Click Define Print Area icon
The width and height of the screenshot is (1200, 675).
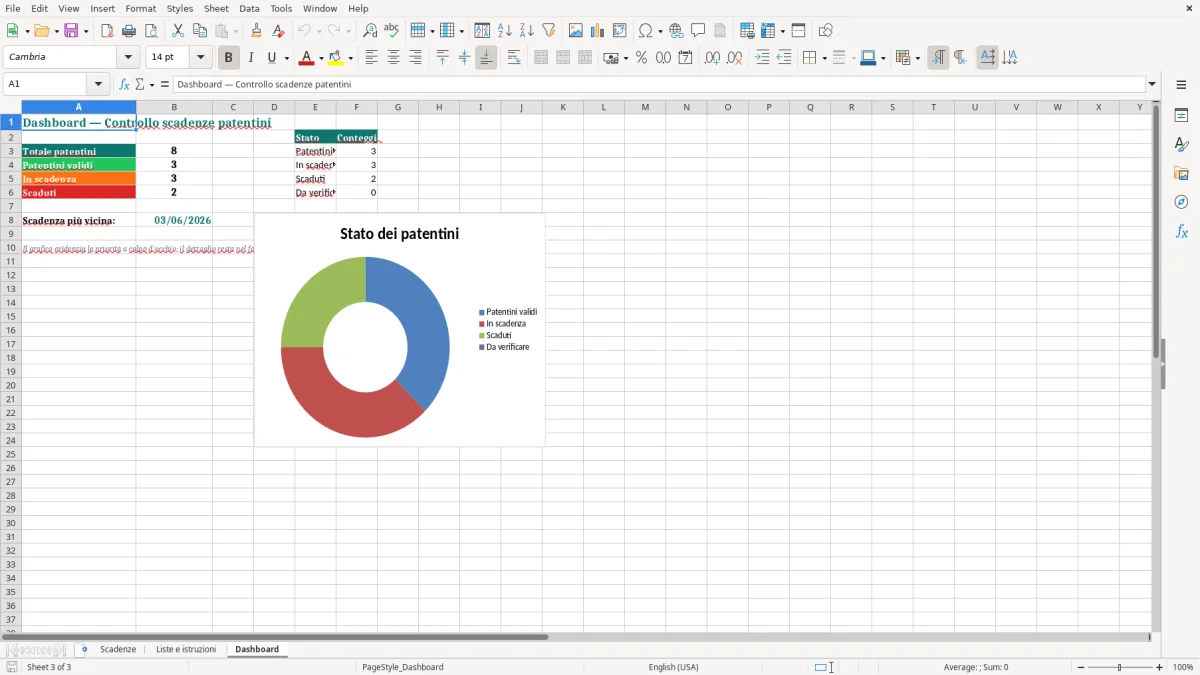[x=747, y=31]
